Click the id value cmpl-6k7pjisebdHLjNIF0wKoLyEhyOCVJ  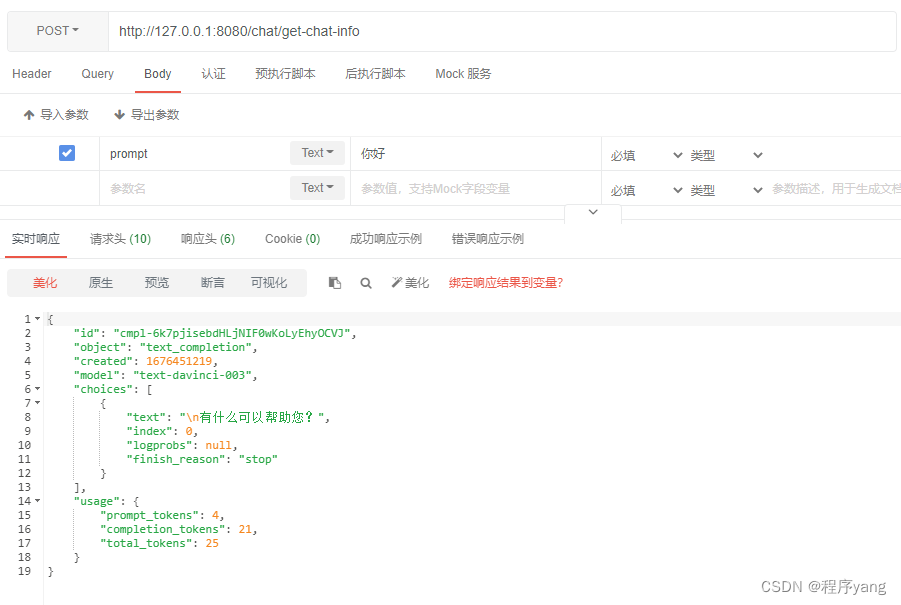232,333
